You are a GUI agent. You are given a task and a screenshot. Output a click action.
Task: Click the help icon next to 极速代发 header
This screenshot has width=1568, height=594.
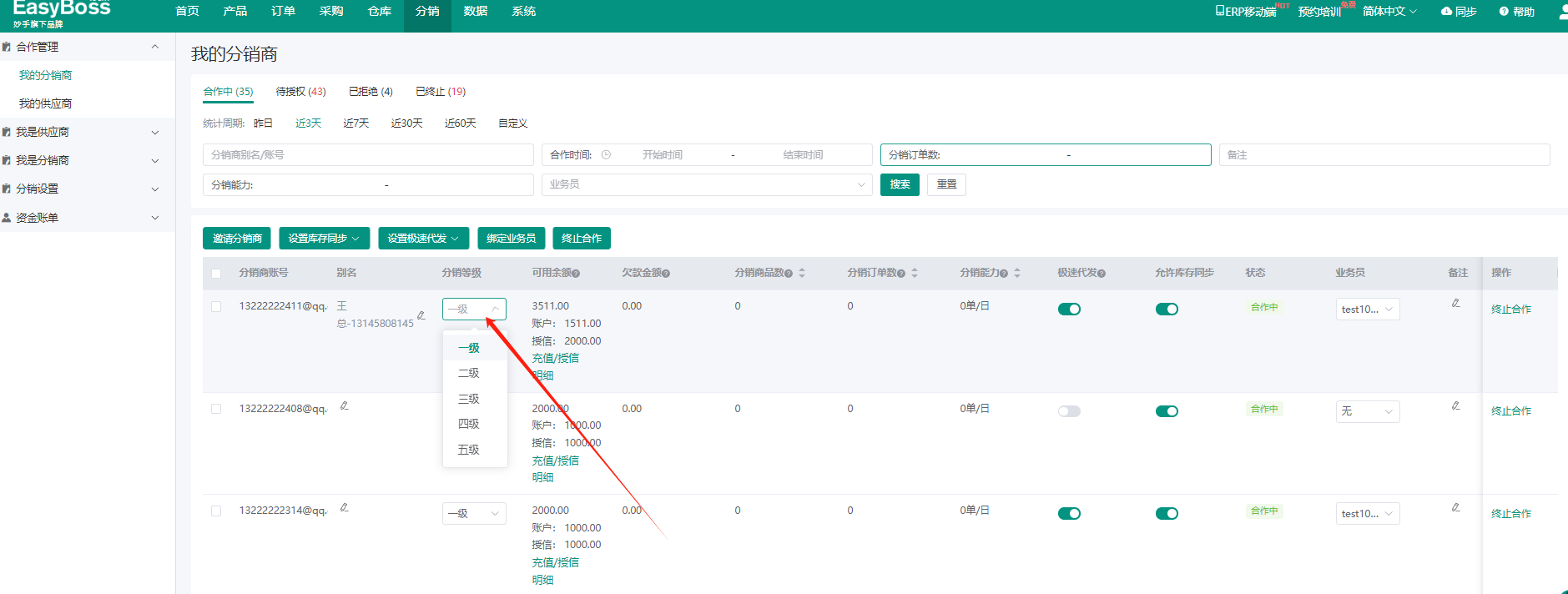pos(1102,274)
